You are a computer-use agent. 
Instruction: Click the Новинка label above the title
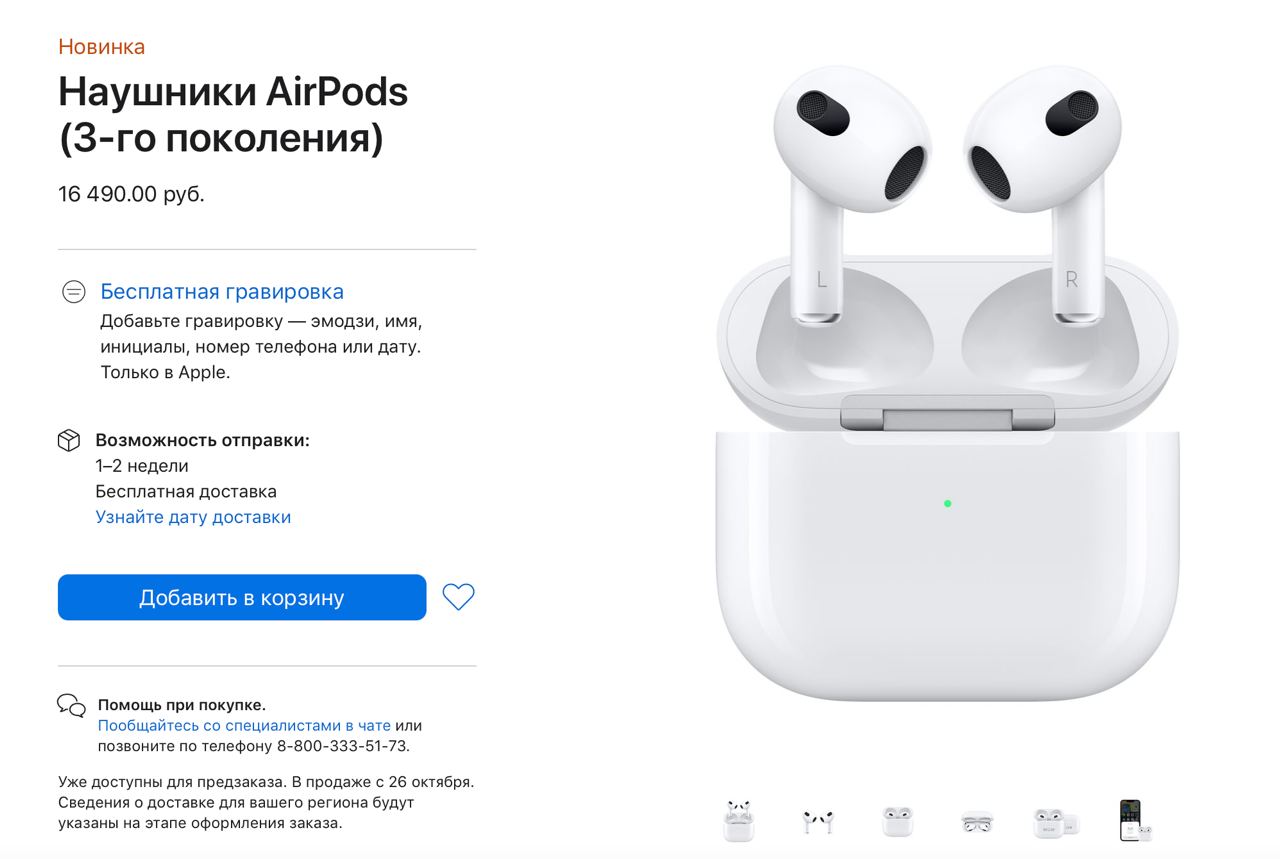101,46
